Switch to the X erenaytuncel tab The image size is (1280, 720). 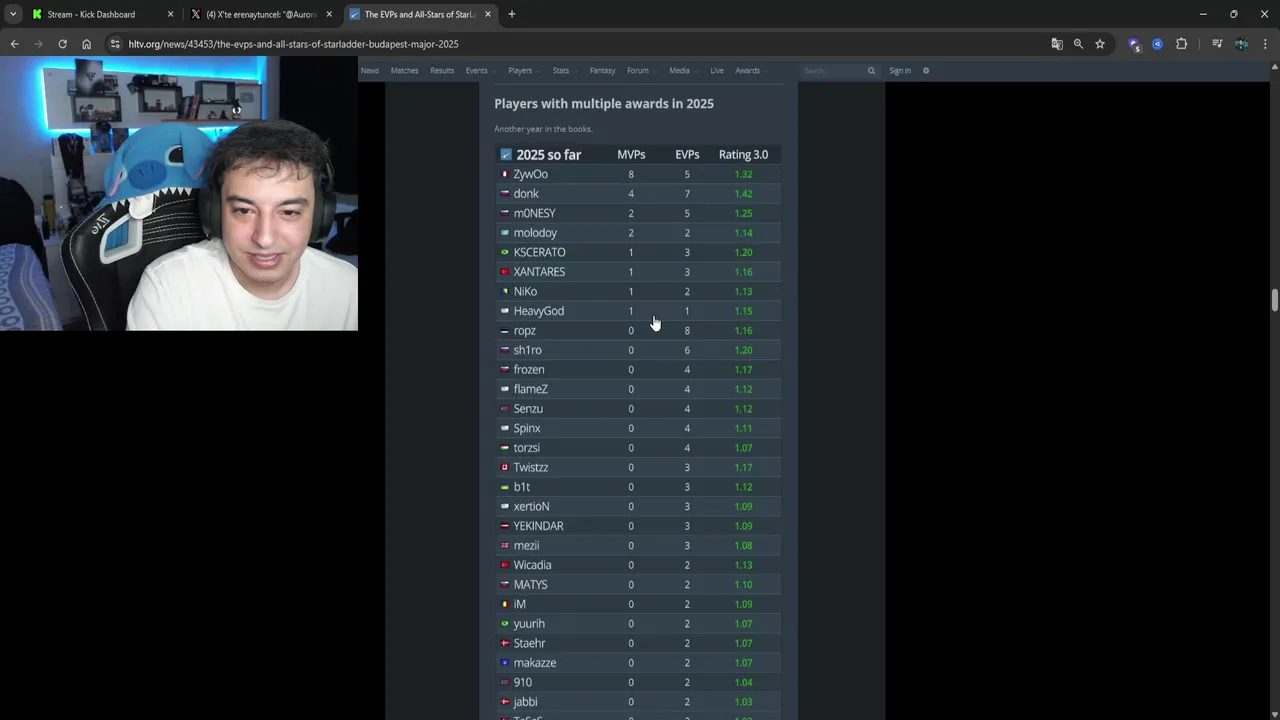(261, 14)
